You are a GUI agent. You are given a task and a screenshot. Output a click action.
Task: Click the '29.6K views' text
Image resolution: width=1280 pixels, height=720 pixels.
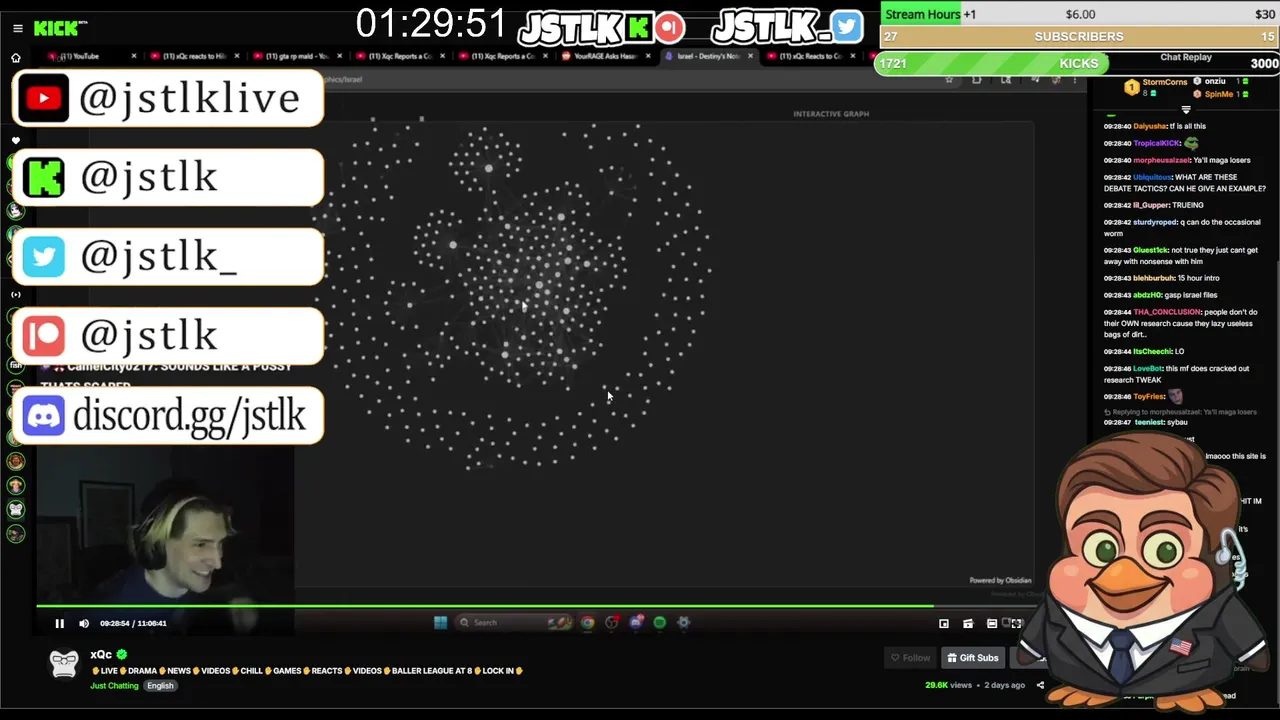point(948,685)
